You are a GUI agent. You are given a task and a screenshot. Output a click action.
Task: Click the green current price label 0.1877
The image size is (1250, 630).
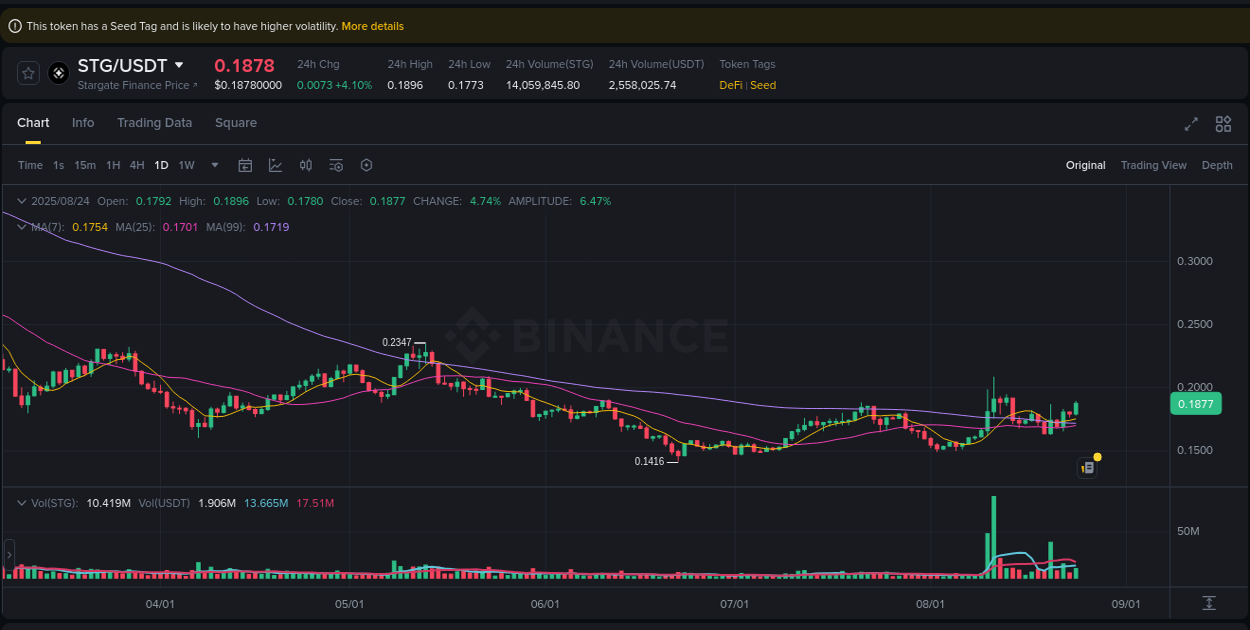pyautogui.click(x=1196, y=403)
